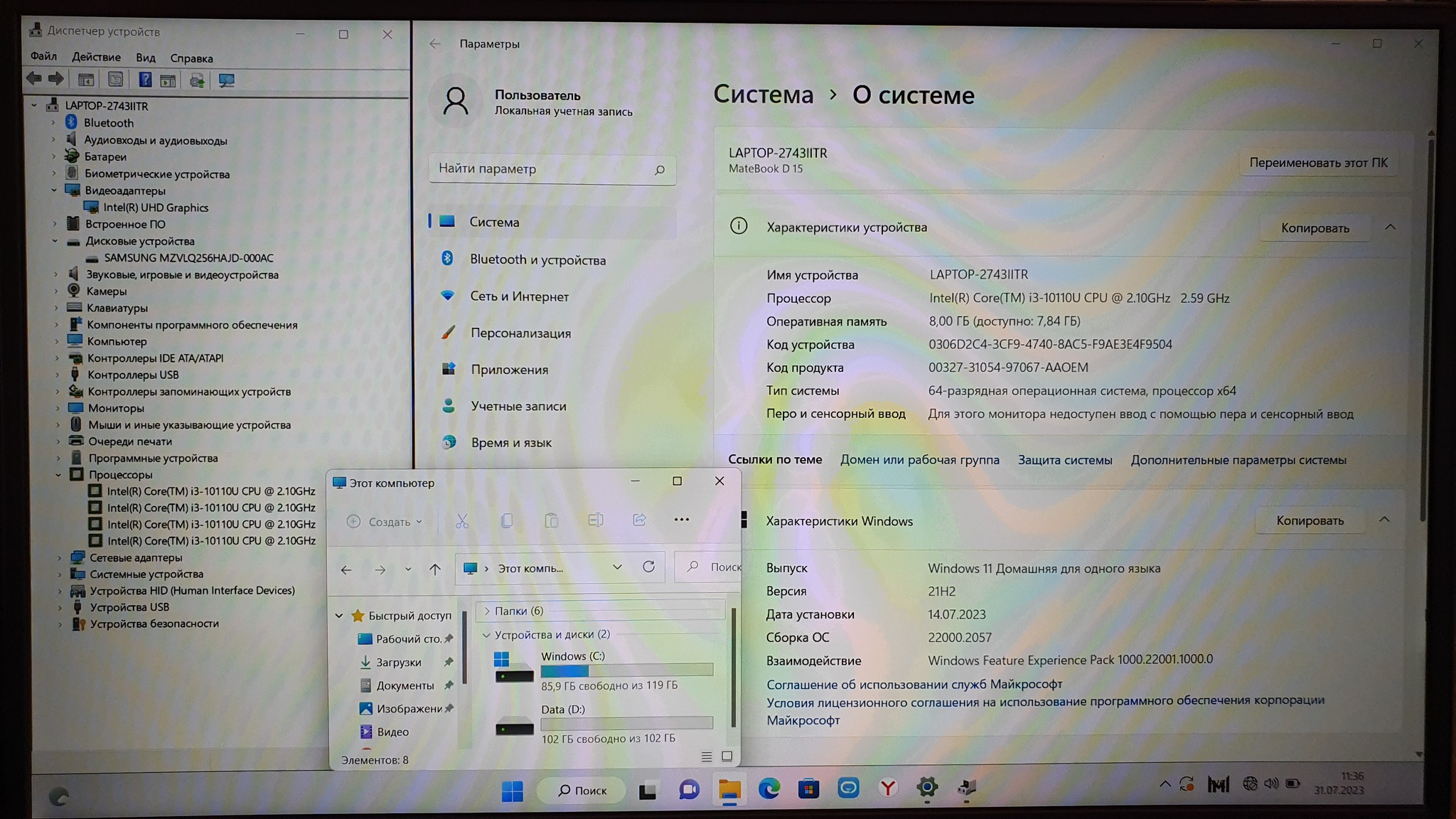Open the Защита системы link
The height and width of the screenshot is (819, 1456).
point(1064,460)
